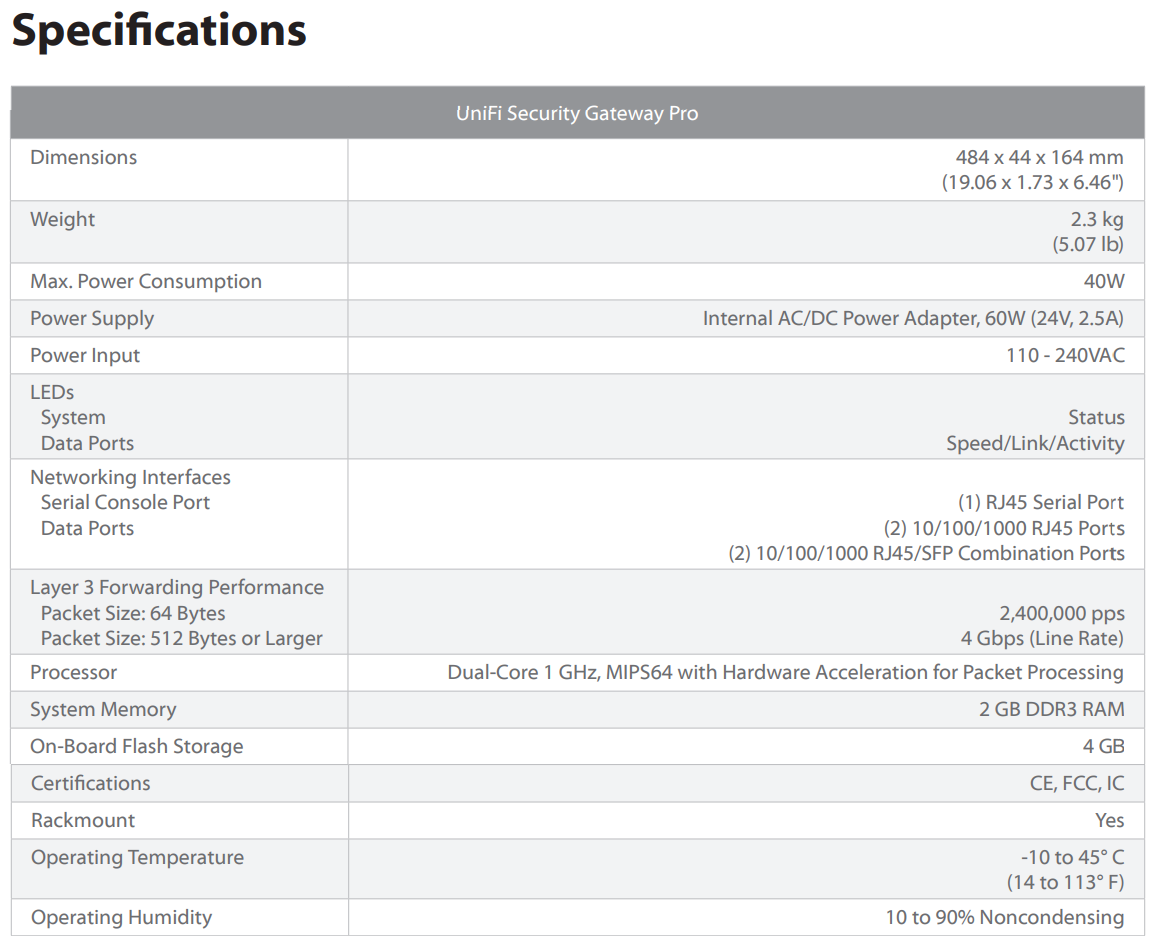
Task: Select the 484 x 44 x 164 mm value
Action: click(1039, 157)
